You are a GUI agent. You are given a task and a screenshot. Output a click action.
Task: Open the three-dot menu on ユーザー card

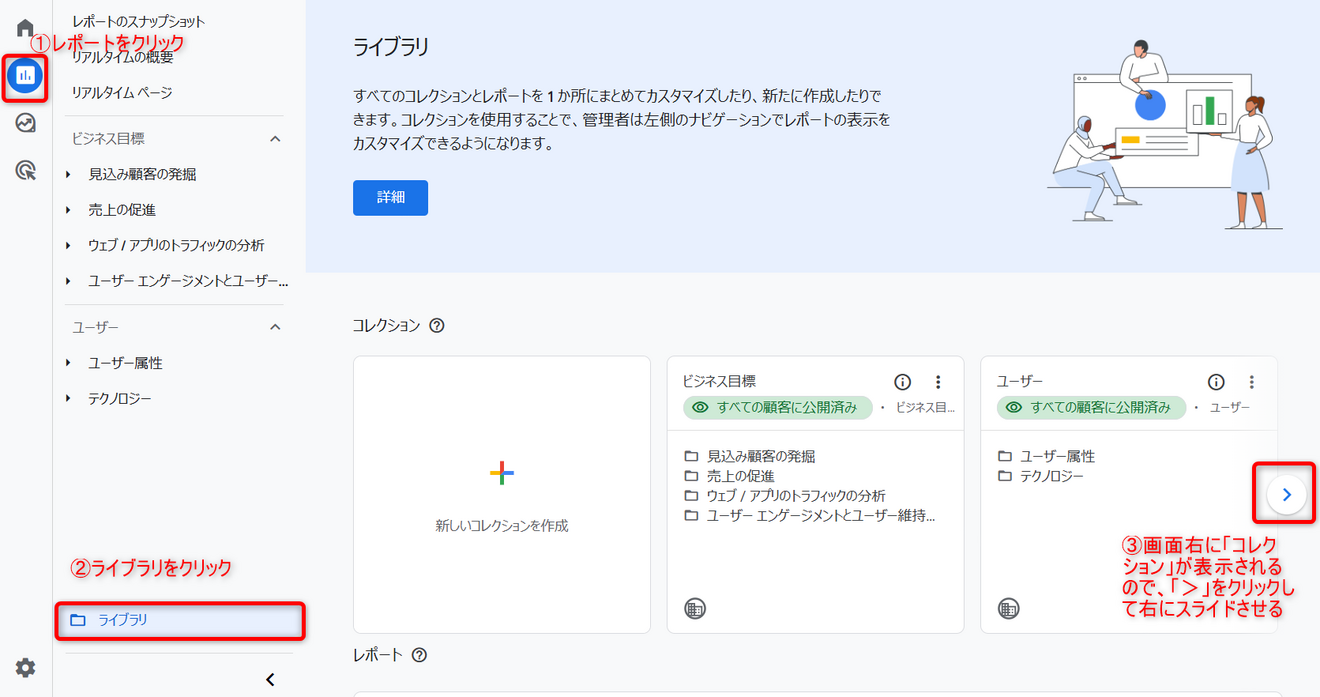[1252, 382]
